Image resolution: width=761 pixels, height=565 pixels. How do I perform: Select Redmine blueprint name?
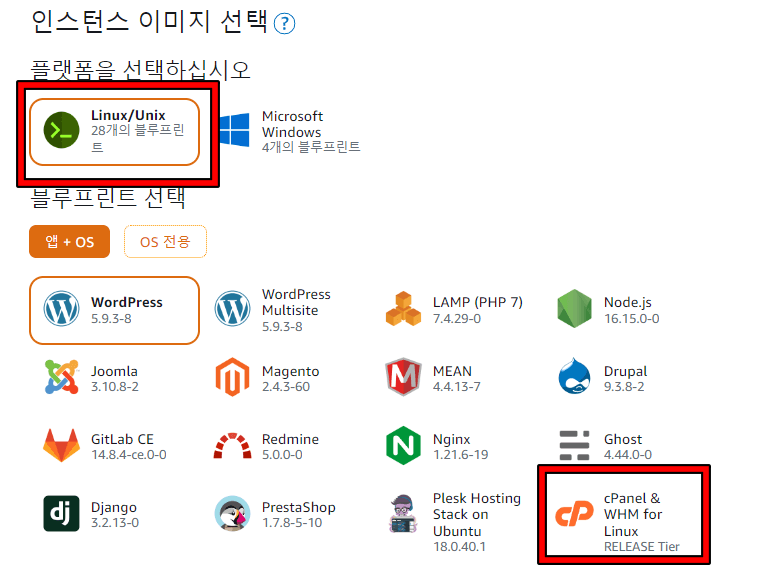(x=290, y=439)
